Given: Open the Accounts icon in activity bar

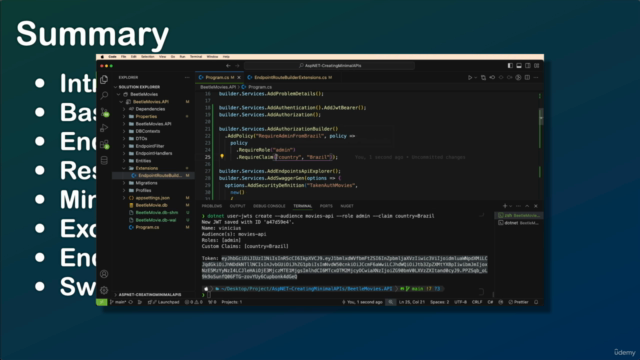Looking at the screenshot, I should (104, 274).
